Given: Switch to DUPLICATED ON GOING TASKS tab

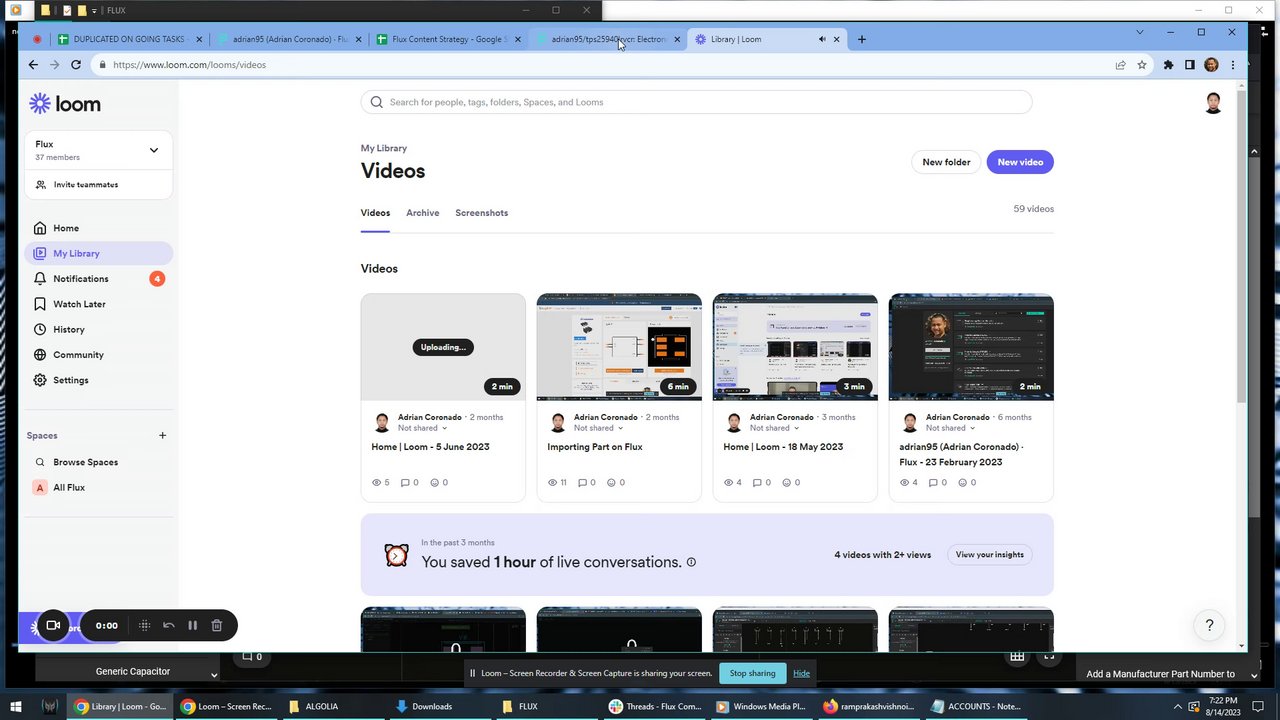Looking at the screenshot, I should [x=131, y=39].
